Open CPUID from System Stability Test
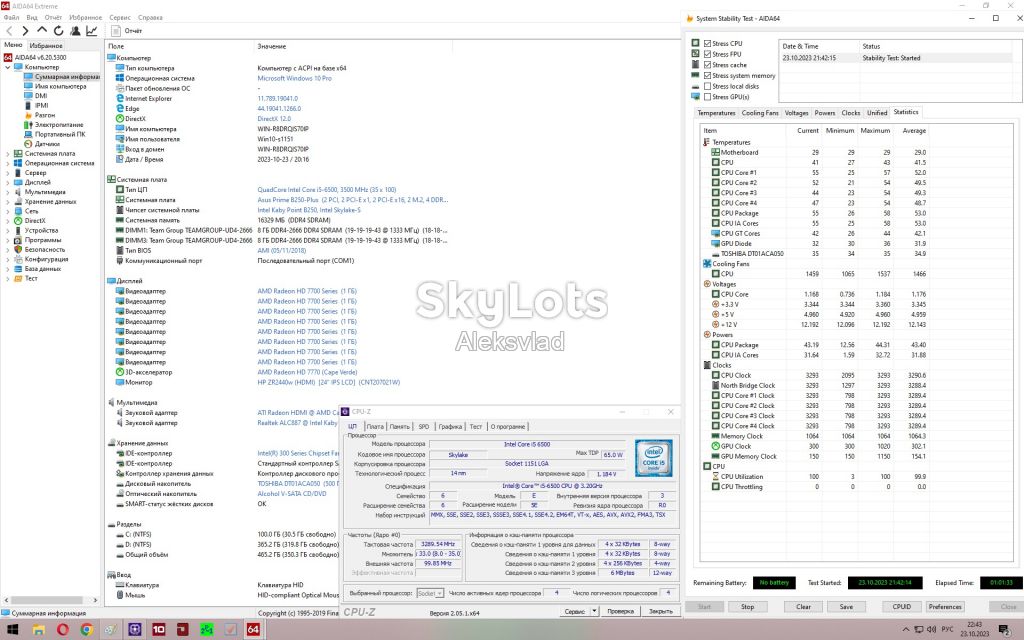1024x640 pixels. pos(901,607)
